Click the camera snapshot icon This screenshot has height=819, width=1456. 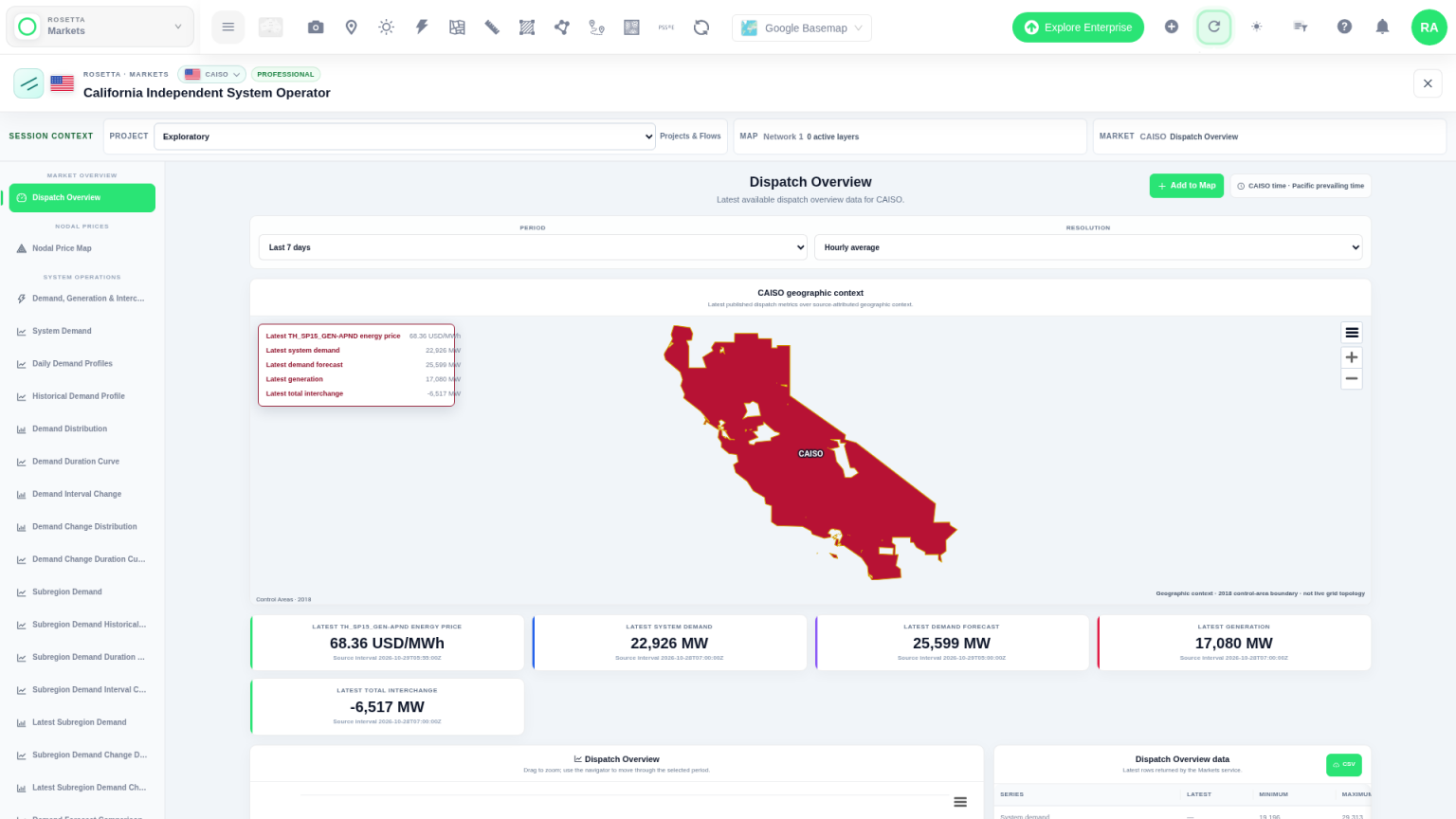(x=316, y=27)
